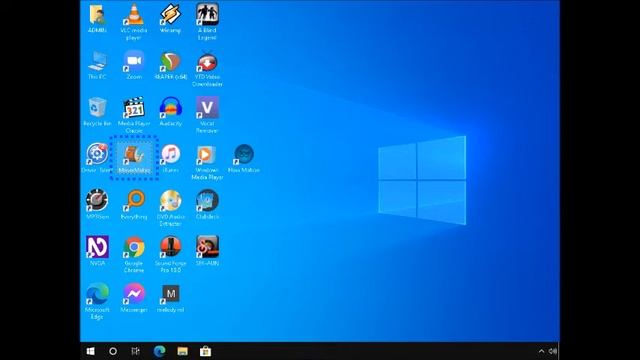The image size is (640, 360).
Task: Select the Everything search shortcut
Action: (134, 201)
